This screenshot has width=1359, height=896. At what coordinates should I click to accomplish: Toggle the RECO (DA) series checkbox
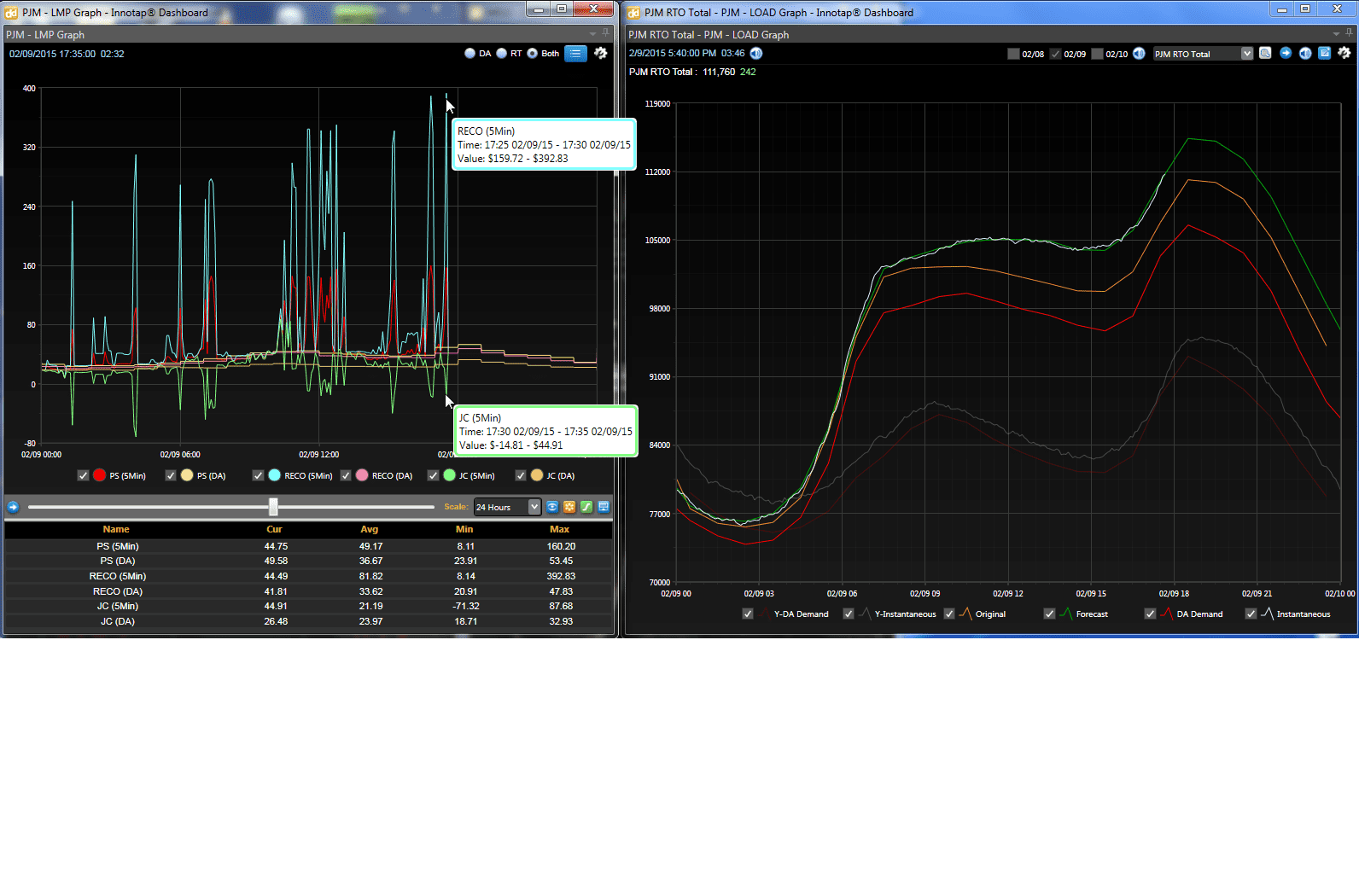[x=346, y=475]
